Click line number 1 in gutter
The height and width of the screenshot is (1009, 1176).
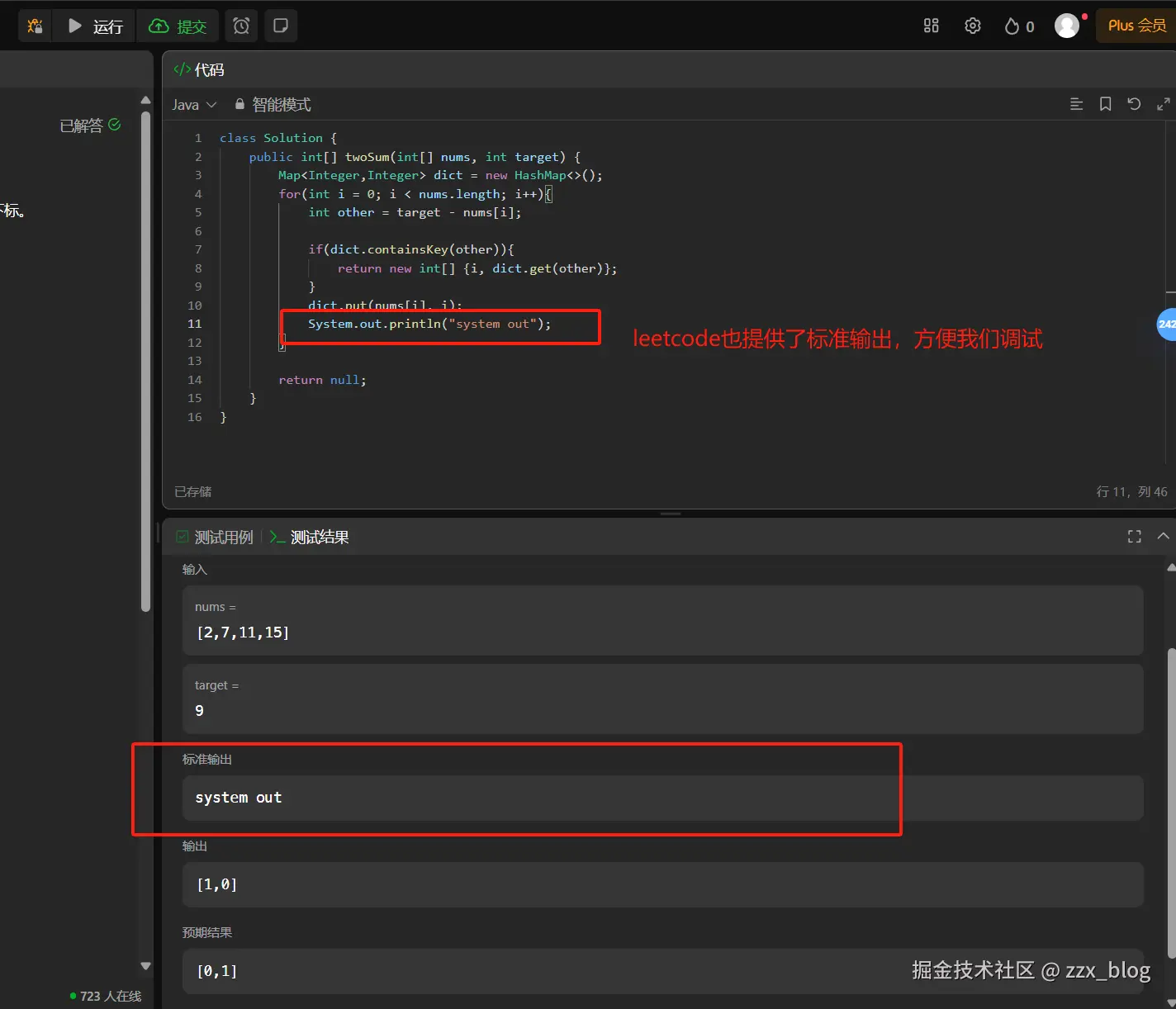[x=198, y=138]
